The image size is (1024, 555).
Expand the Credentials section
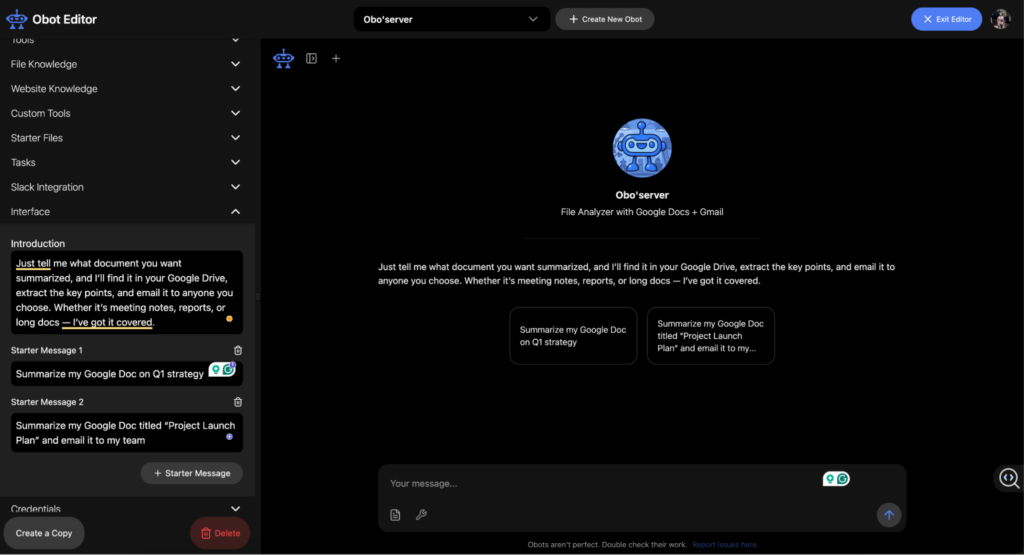pos(126,509)
